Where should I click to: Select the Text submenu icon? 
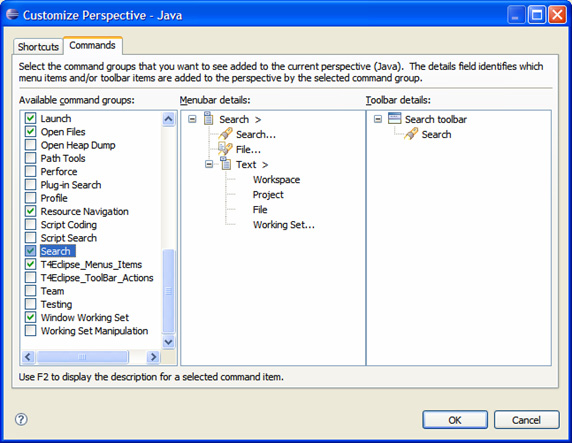click(225, 164)
